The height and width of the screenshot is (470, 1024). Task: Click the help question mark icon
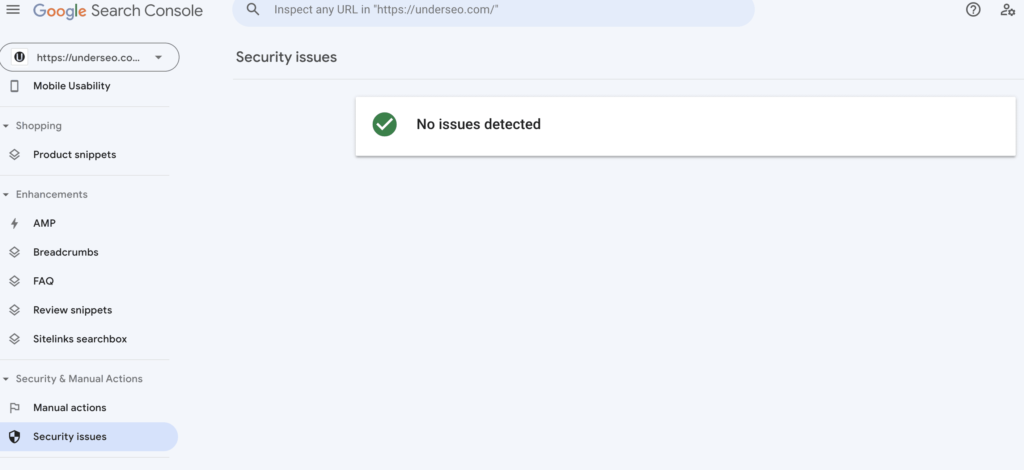pos(973,10)
